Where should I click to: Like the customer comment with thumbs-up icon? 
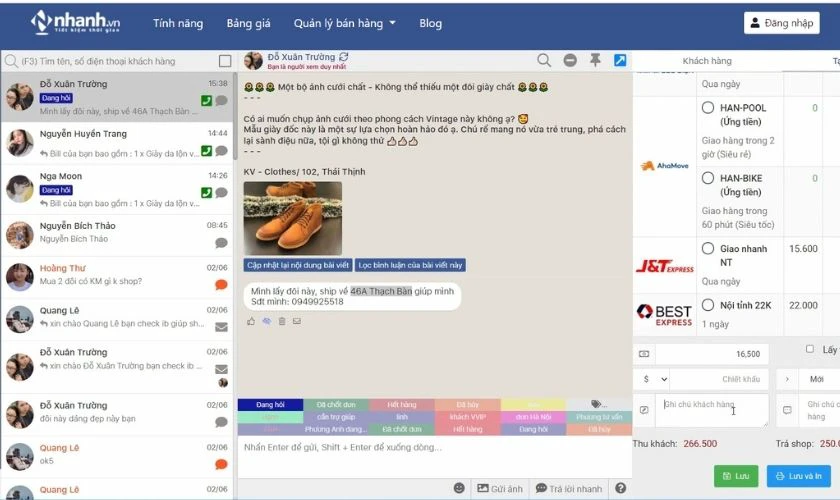tap(251, 322)
